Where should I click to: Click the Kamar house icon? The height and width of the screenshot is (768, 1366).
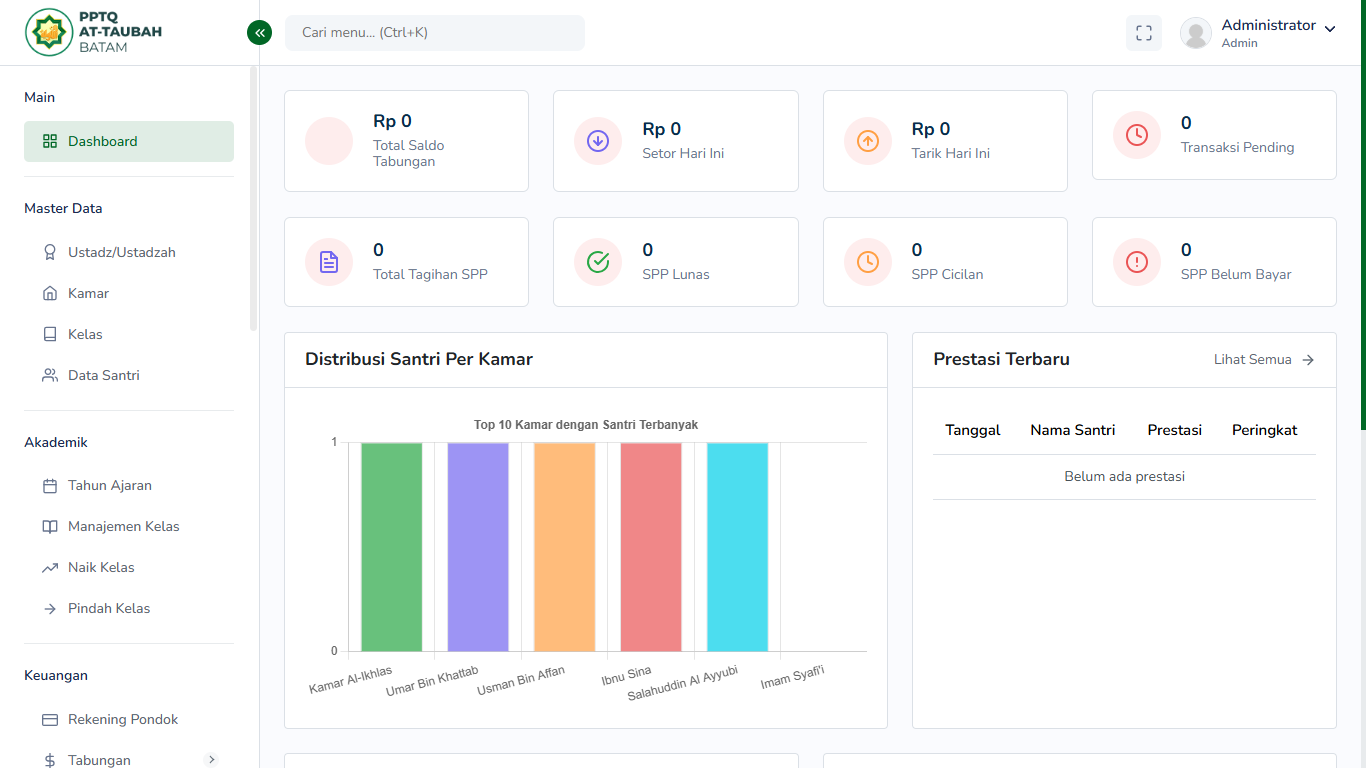50,293
